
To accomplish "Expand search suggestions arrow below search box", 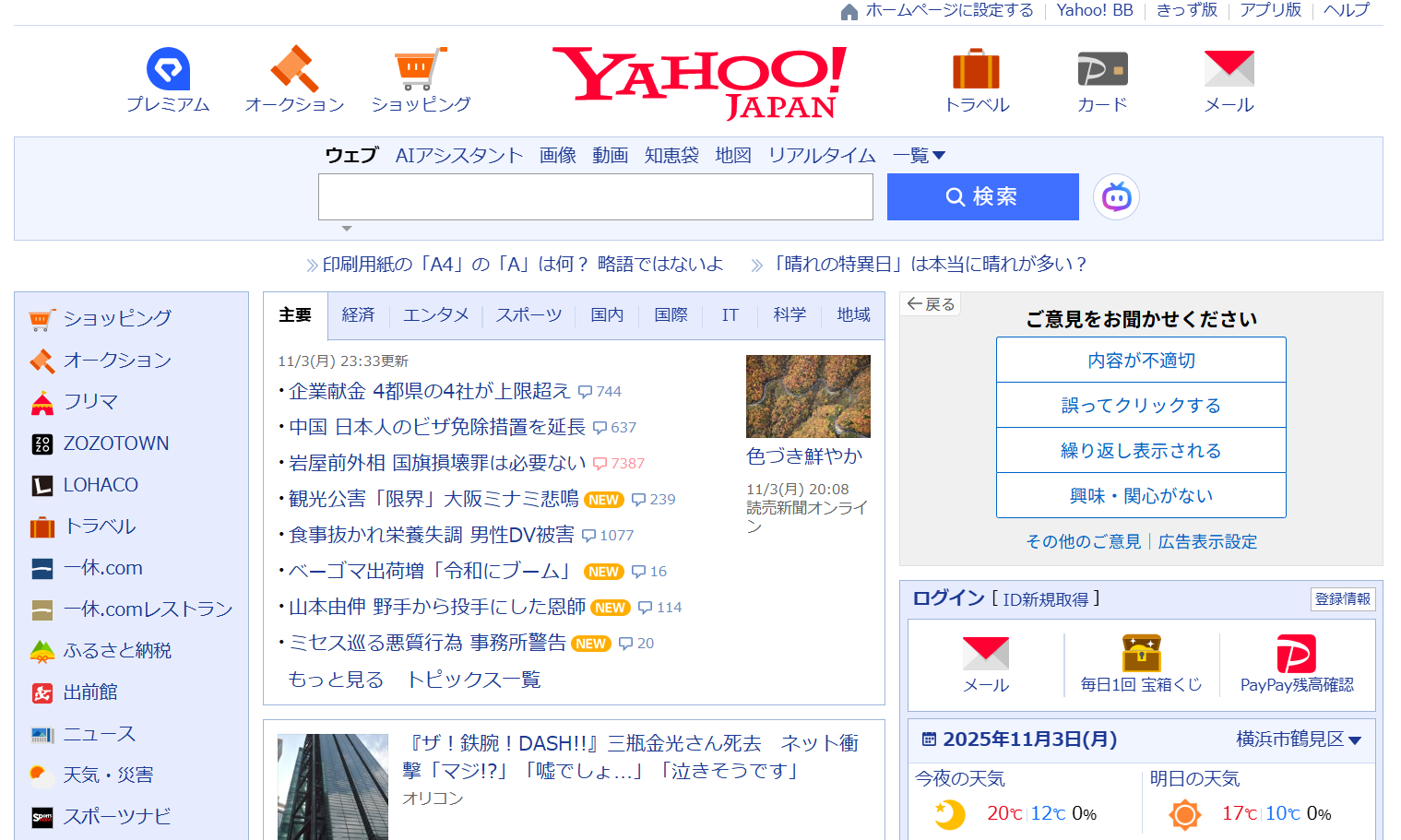I will click(347, 229).
